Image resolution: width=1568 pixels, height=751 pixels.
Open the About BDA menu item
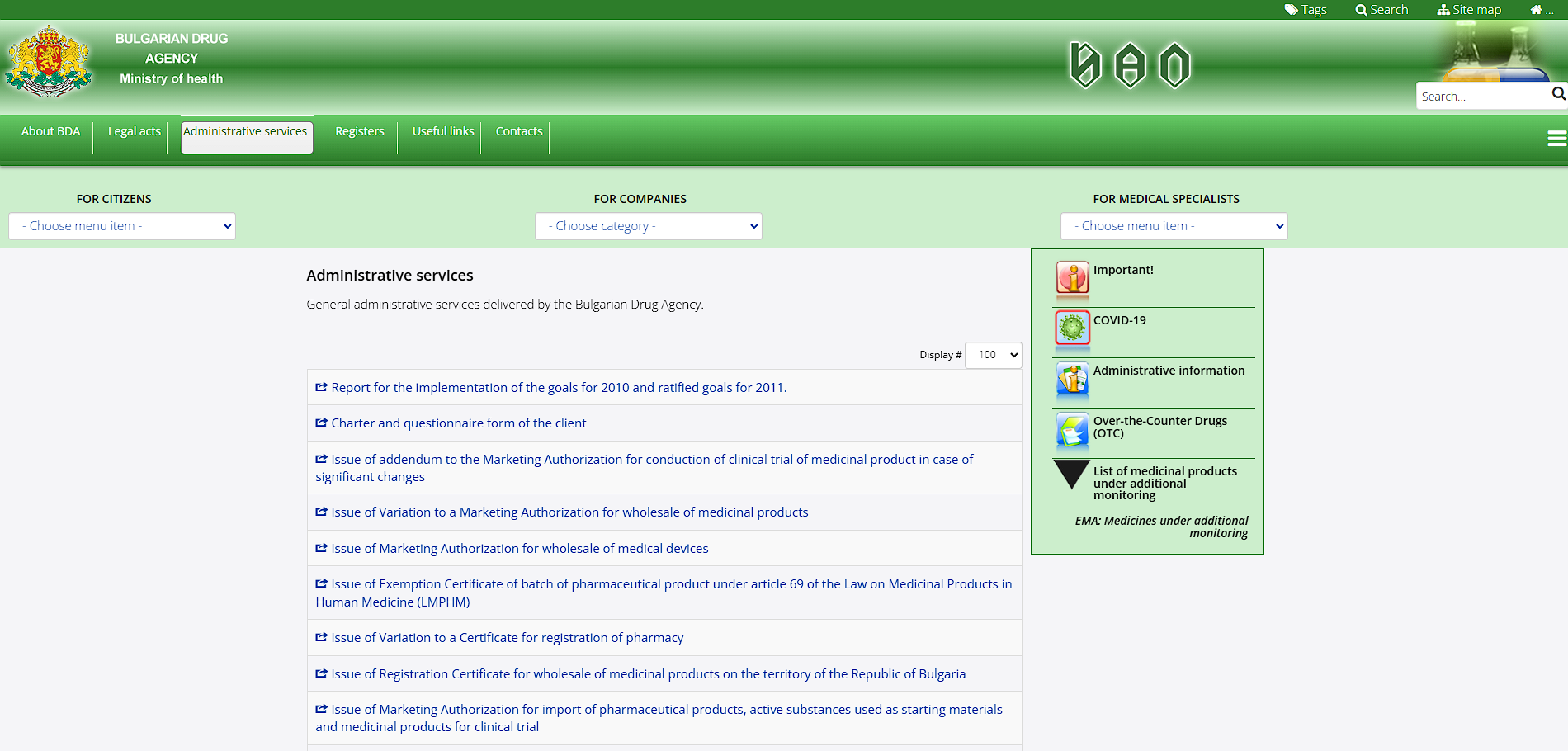click(x=51, y=131)
